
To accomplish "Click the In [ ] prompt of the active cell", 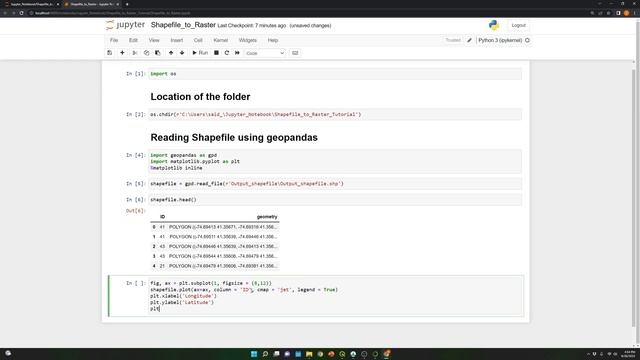I will [135, 283].
